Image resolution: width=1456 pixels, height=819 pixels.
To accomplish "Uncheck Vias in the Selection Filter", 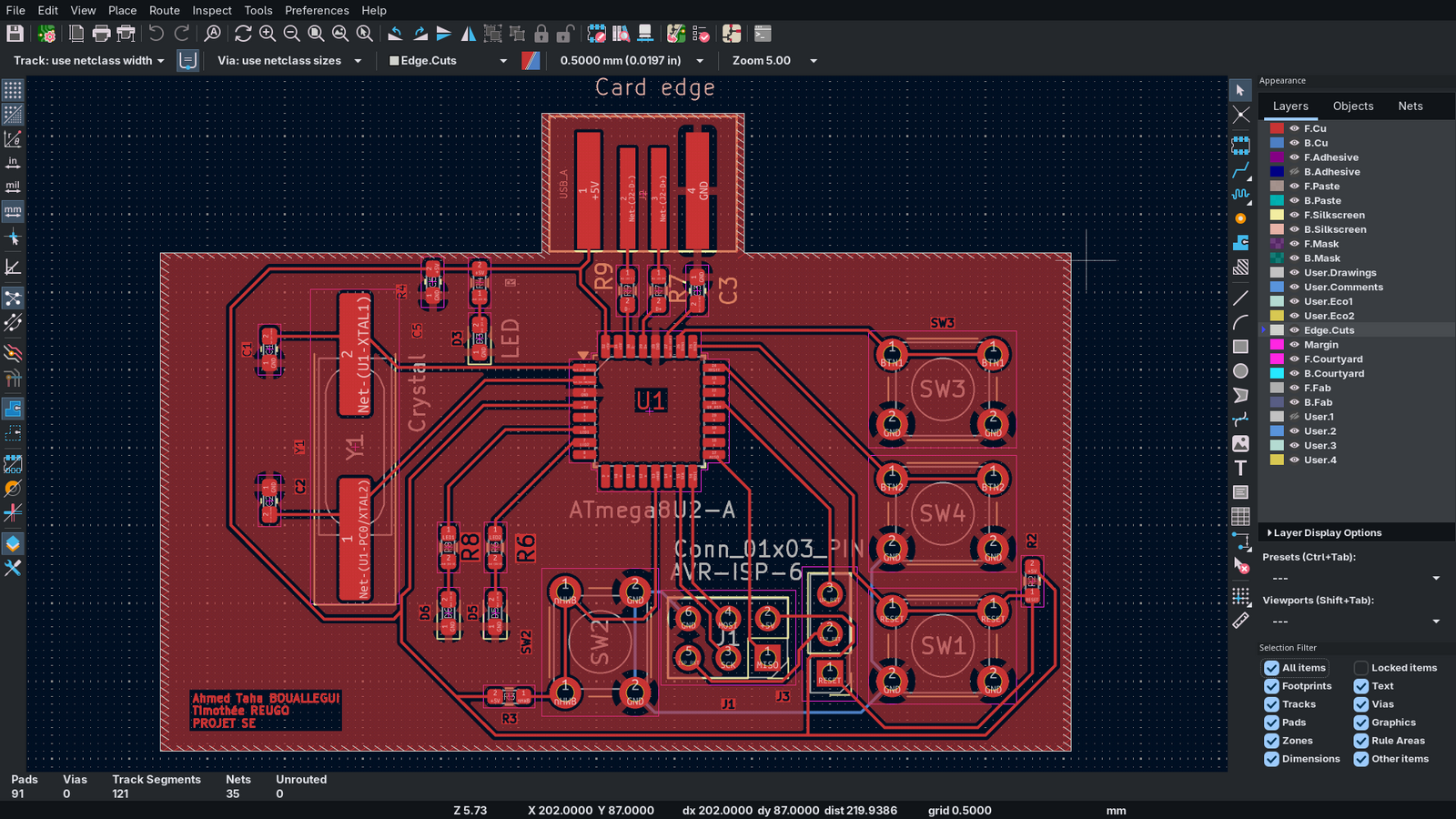I will [1361, 703].
